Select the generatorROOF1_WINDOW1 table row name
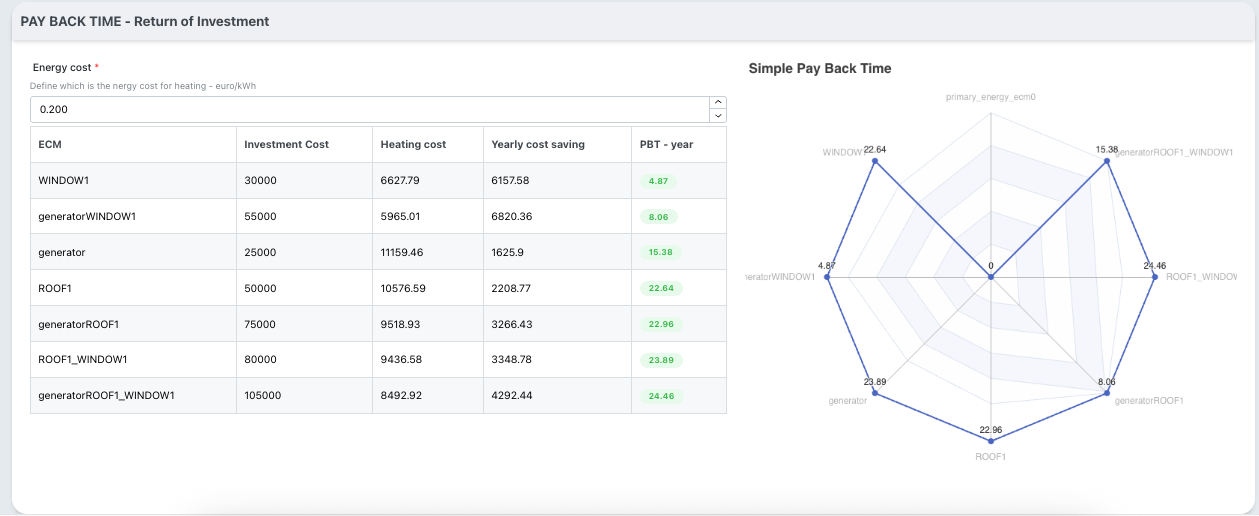Viewport: 1259px width, 516px height. tap(106, 396)
